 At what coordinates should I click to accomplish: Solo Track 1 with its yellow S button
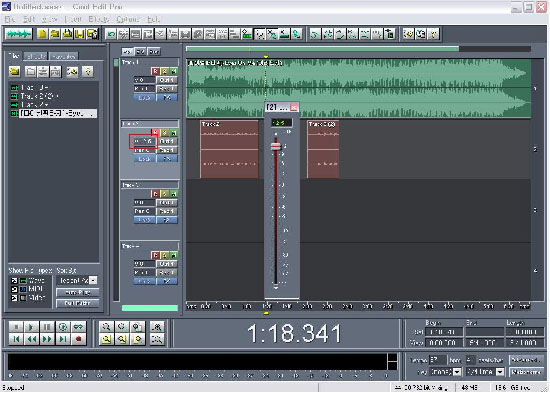coord(164,71)
